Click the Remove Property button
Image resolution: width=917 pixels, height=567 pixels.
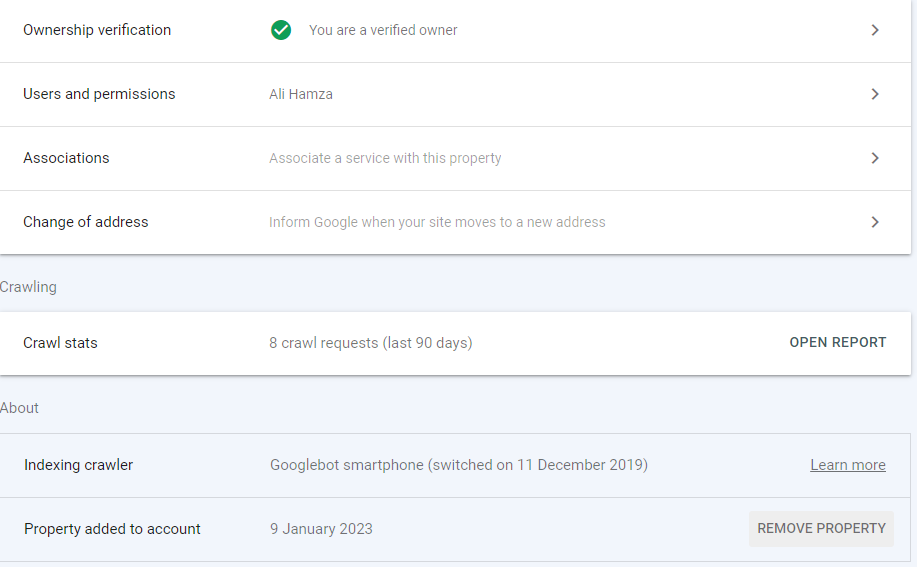821,528
